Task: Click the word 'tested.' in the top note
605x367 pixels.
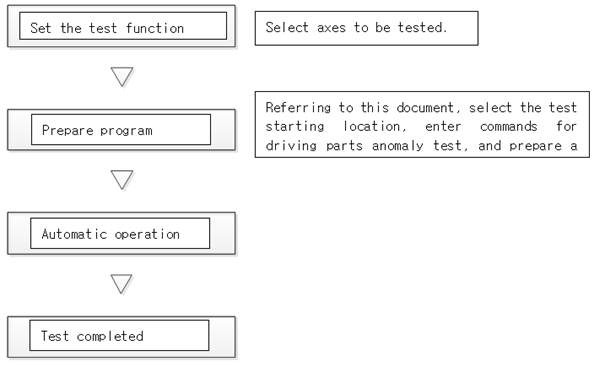Action: (422, 27)
